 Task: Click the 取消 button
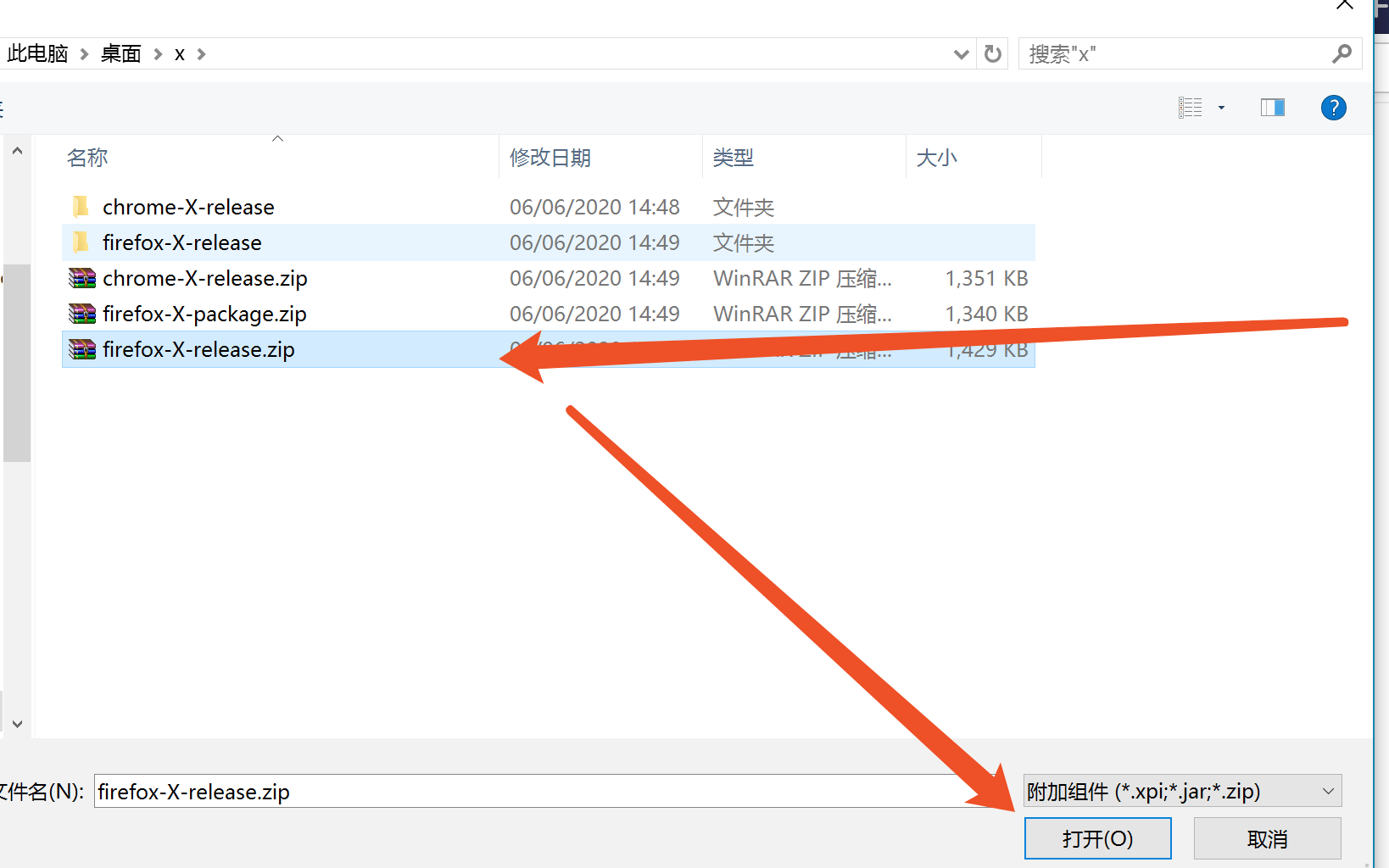tap(1267, 838)
